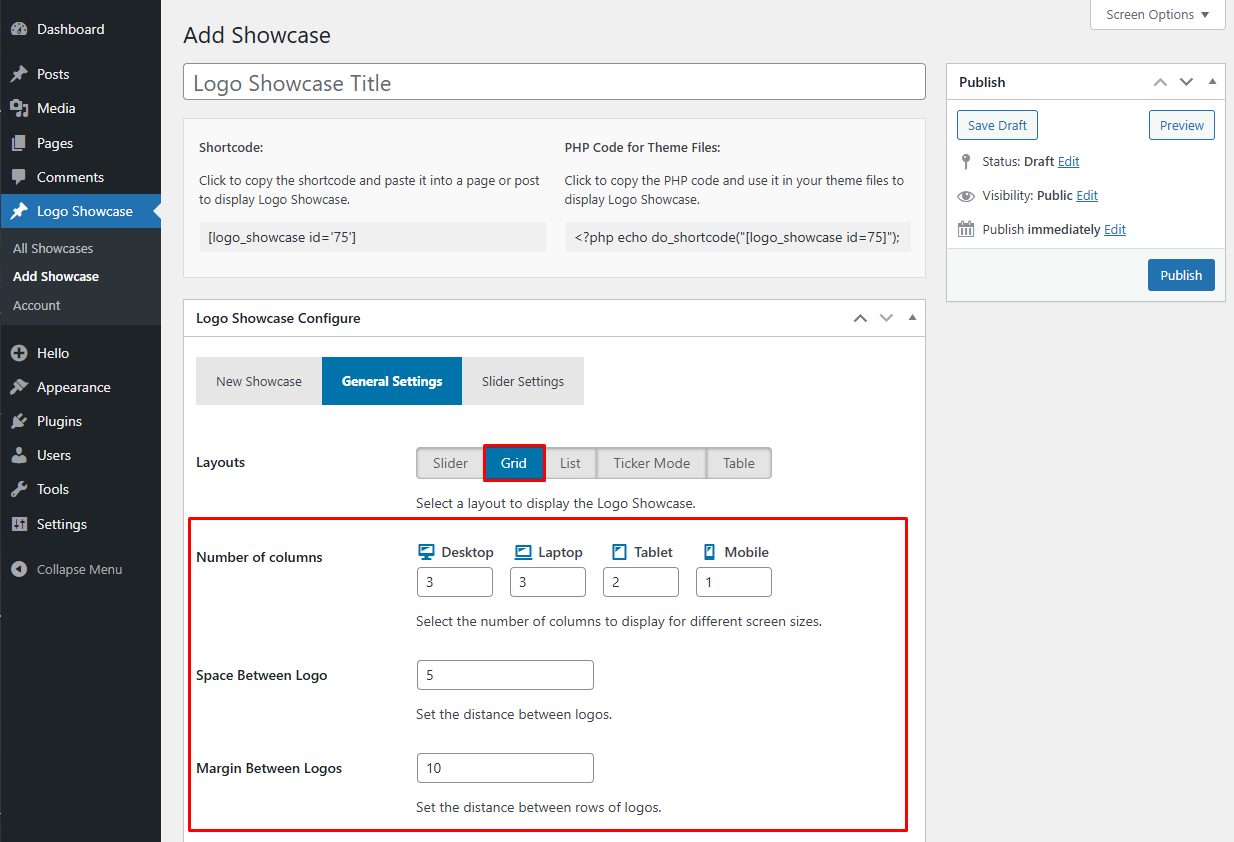Click the Space Between Logo input

click(505, 676)
